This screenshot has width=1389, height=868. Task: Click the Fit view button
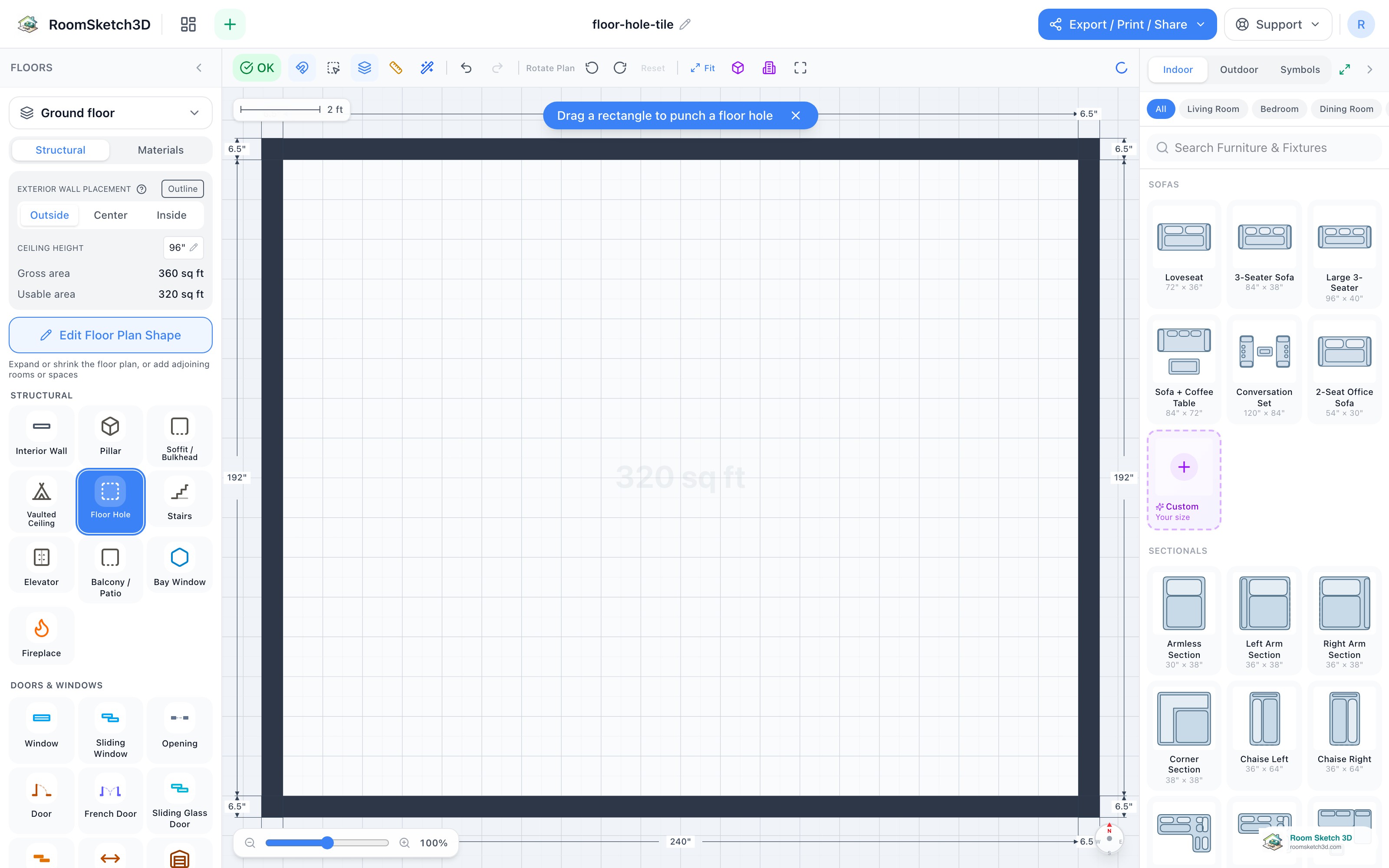(x=703, y=68)
